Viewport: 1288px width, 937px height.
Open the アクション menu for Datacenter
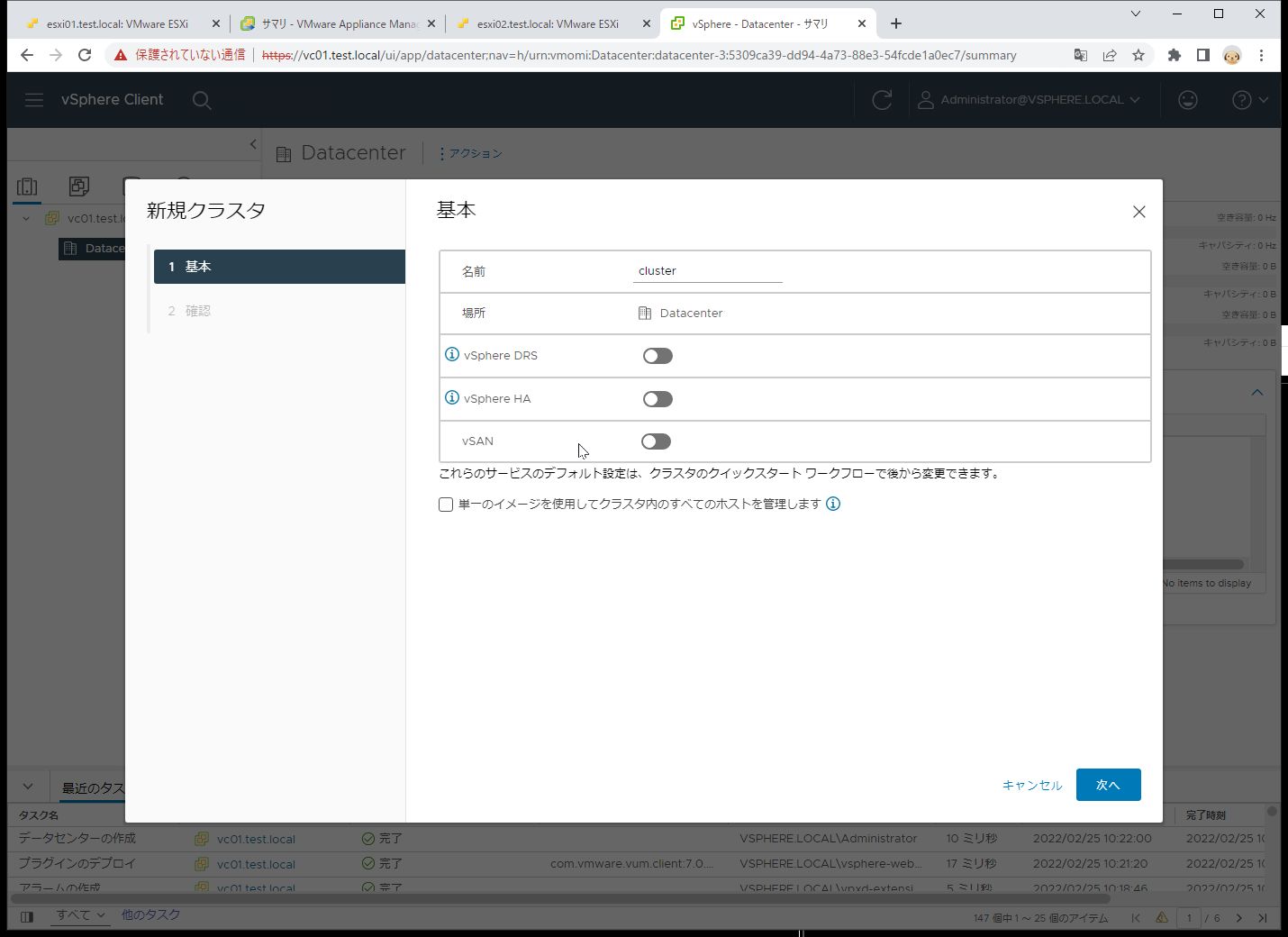470,153
